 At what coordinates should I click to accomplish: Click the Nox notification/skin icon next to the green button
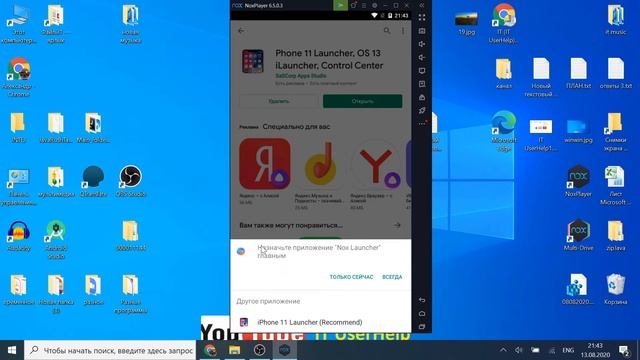(x=353, y=5)
